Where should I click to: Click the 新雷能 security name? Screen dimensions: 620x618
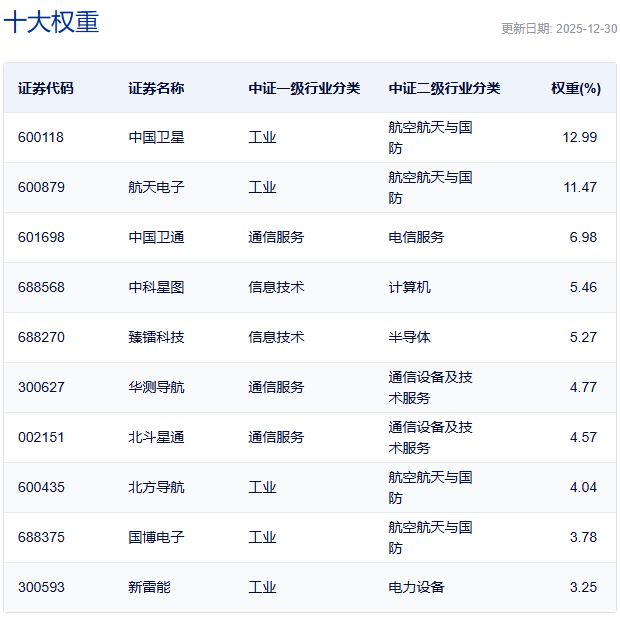click(x=149, y=587)
